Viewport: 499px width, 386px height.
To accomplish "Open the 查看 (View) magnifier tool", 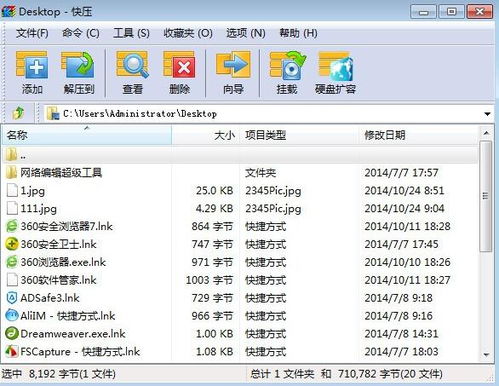I will tap(132, 65).
